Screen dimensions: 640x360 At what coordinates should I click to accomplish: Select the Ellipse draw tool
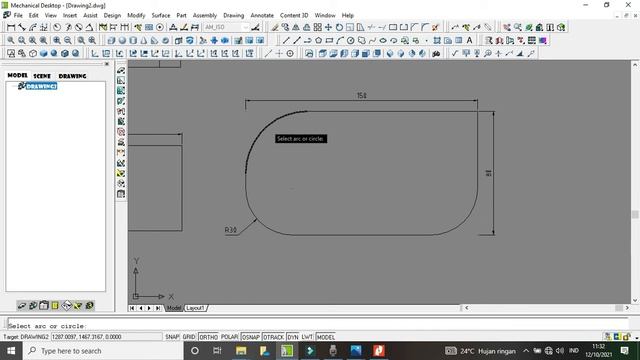point(383,40)
